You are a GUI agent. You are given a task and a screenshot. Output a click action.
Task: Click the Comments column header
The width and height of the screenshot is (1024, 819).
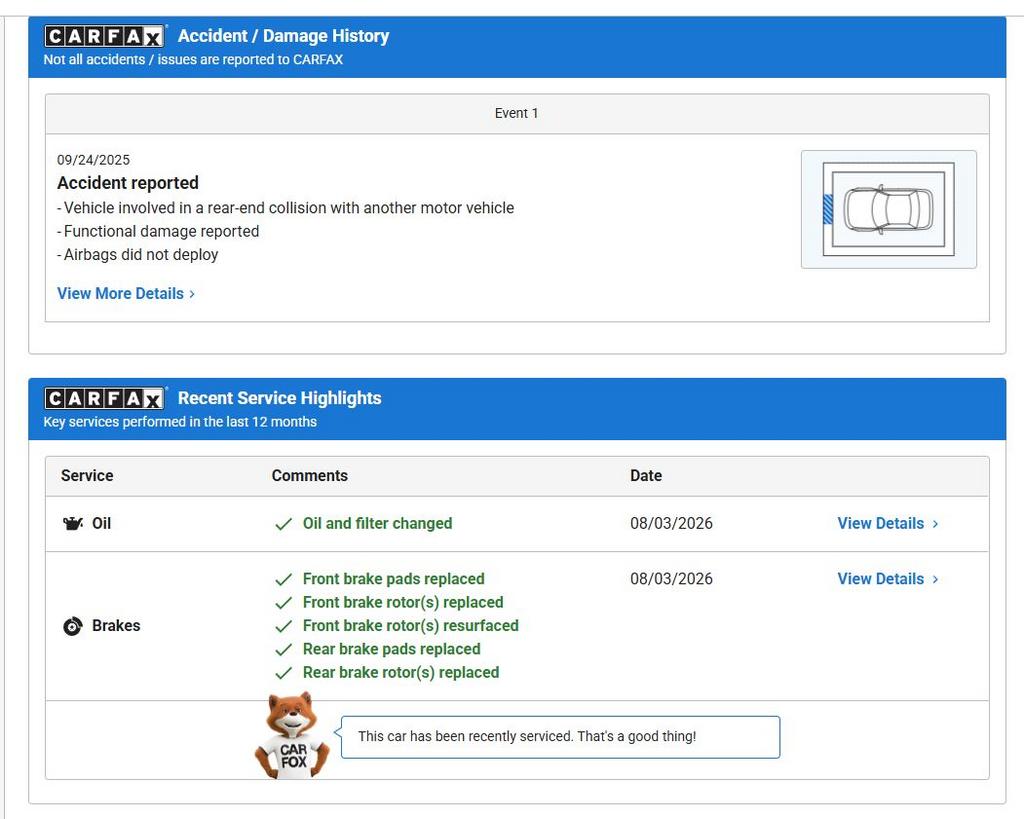[x=310, y=475]
